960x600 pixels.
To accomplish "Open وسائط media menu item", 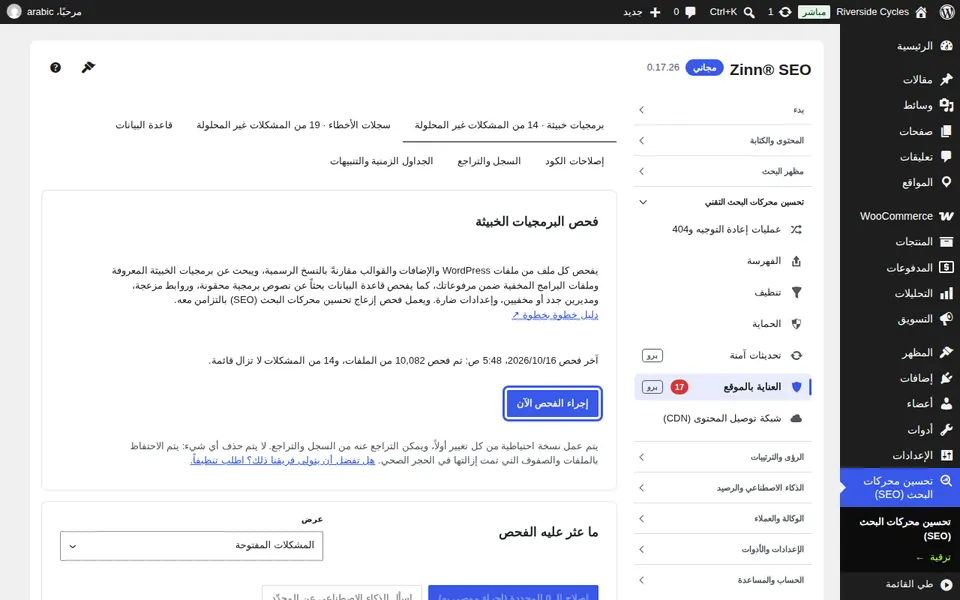I will [x=900, y=105].
